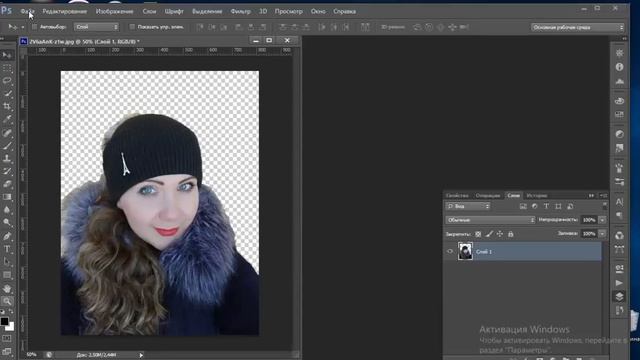Open the Файл menu
Viewport: 640px width, 360px height.
pyautogui.click(x=27, y=11)
